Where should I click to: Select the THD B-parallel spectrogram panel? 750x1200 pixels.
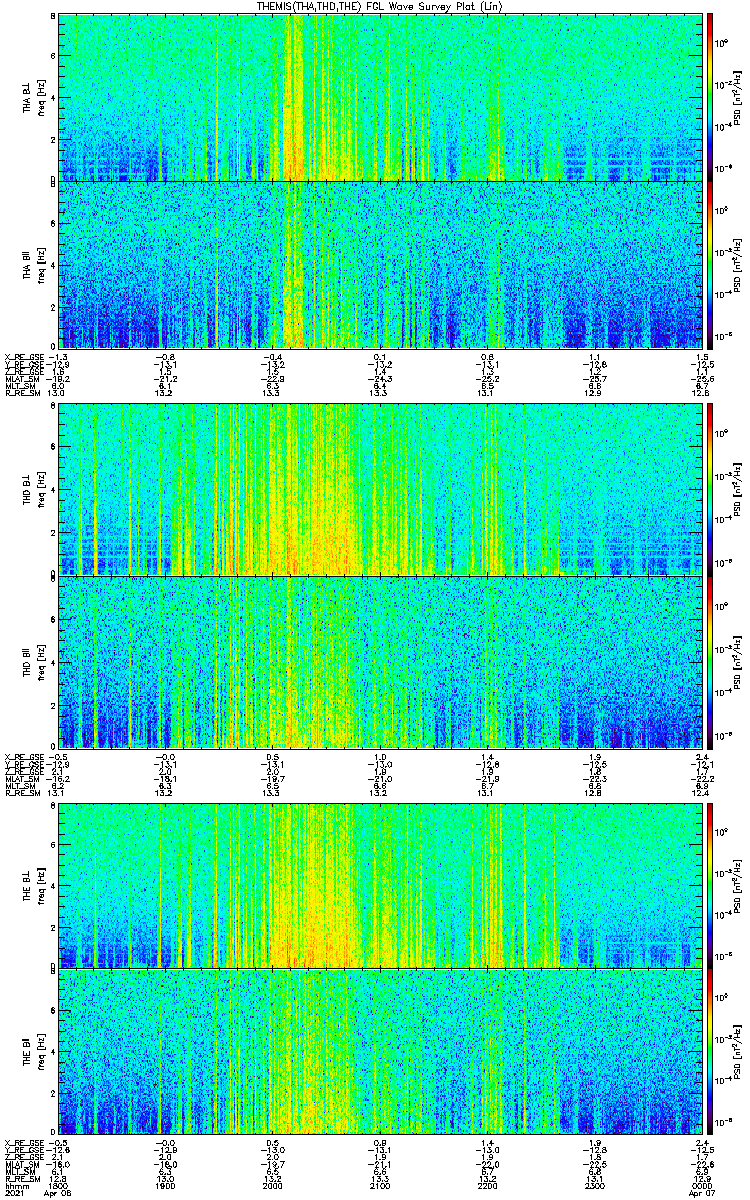pyautogui.click(x=380, y=662)
